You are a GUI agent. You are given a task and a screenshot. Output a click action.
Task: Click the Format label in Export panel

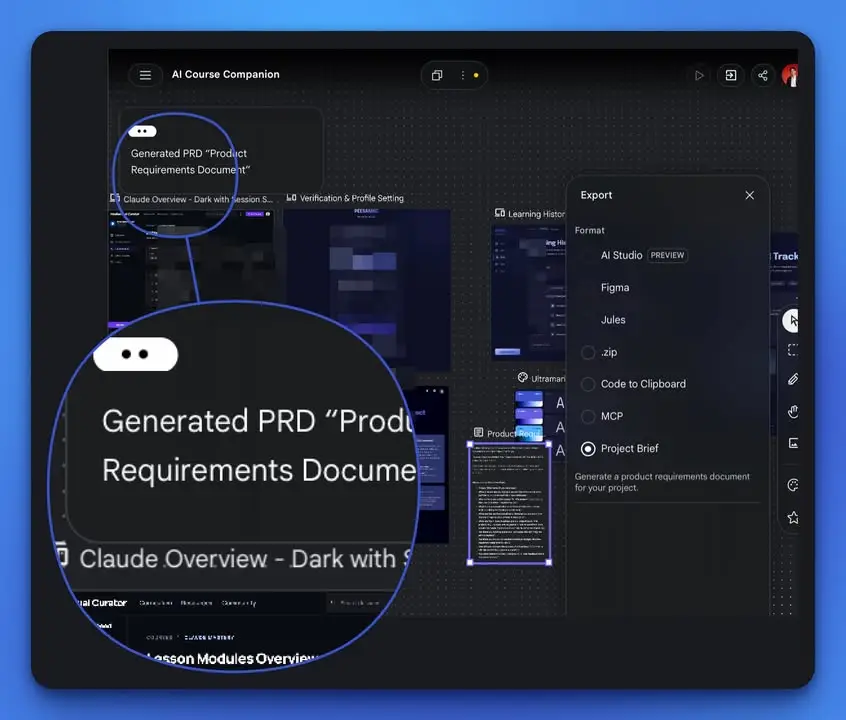pos(589,230)
